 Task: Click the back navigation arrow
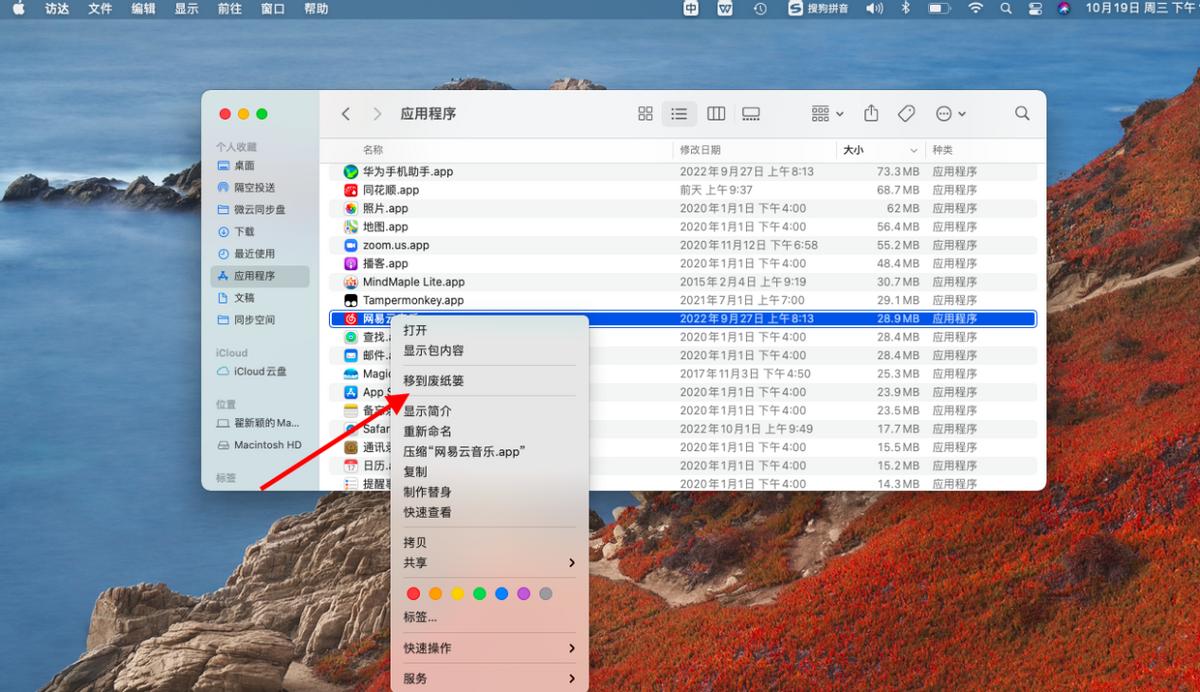(x=345, y=113)
